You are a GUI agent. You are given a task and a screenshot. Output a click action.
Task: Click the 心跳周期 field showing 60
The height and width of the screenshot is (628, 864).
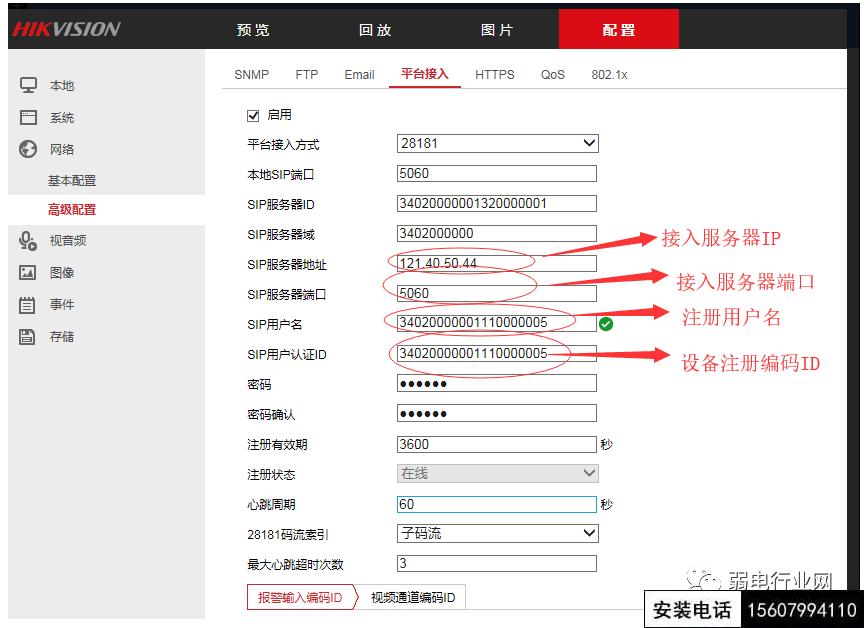(x=496, y=504)
